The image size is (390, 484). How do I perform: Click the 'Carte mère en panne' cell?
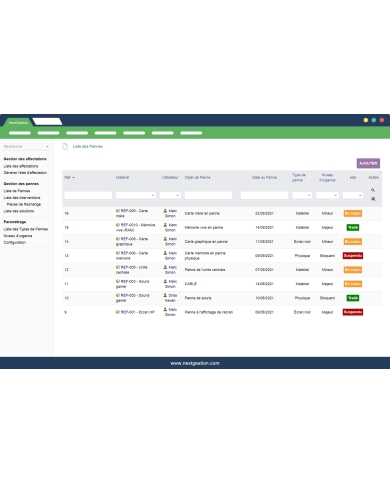coord(202,213)
